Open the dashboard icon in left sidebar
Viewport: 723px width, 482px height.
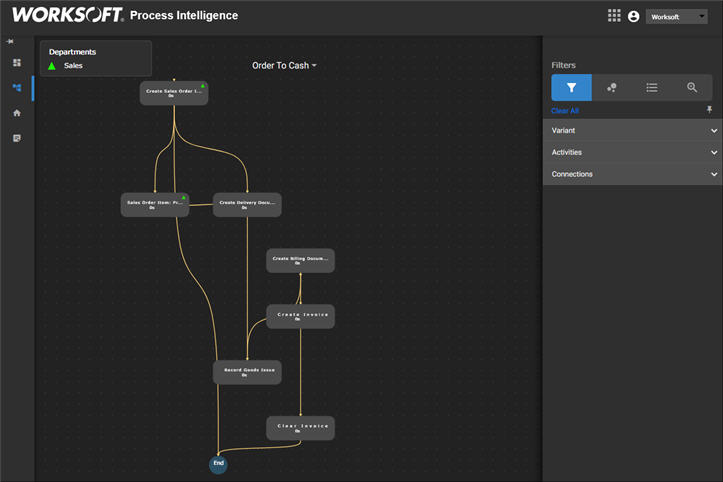[17, 63]
